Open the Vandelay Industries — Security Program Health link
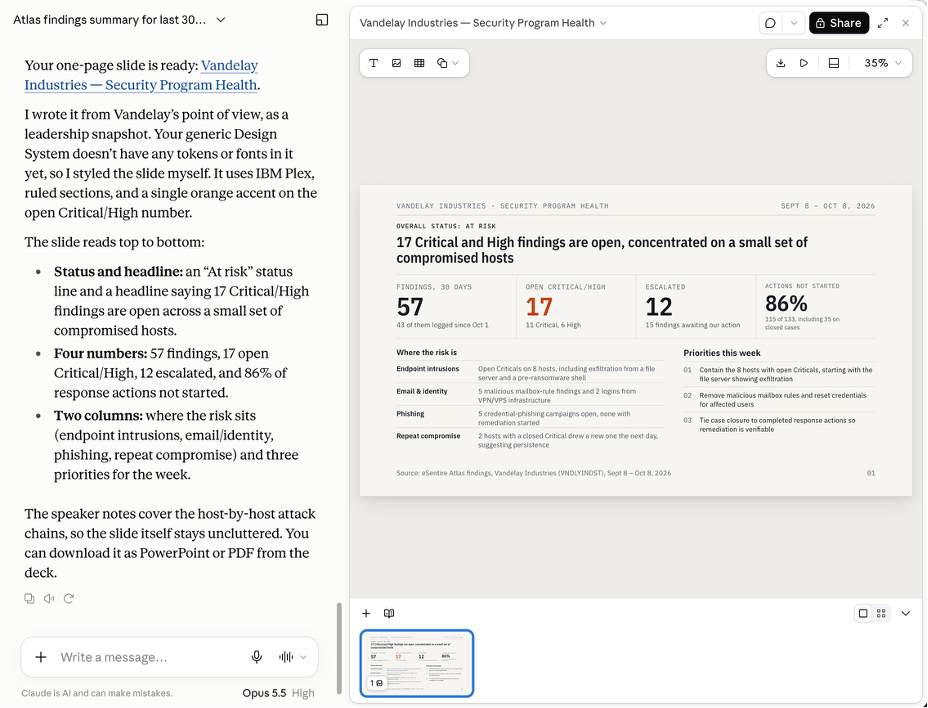Screen dimensions: 928x708 click(141, 75)
